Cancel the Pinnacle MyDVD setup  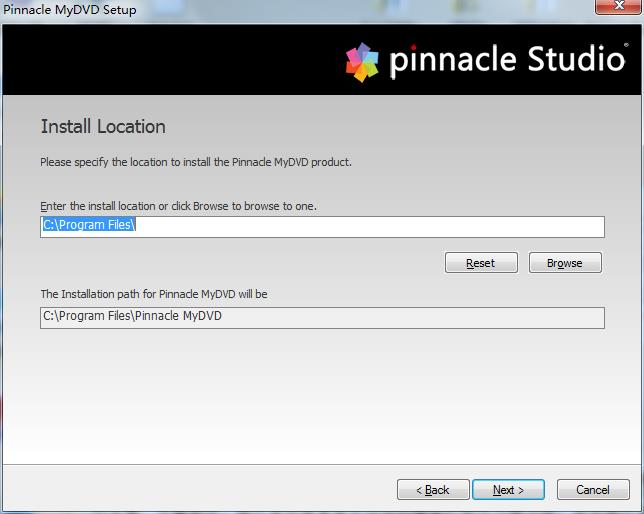coord(593,489)
